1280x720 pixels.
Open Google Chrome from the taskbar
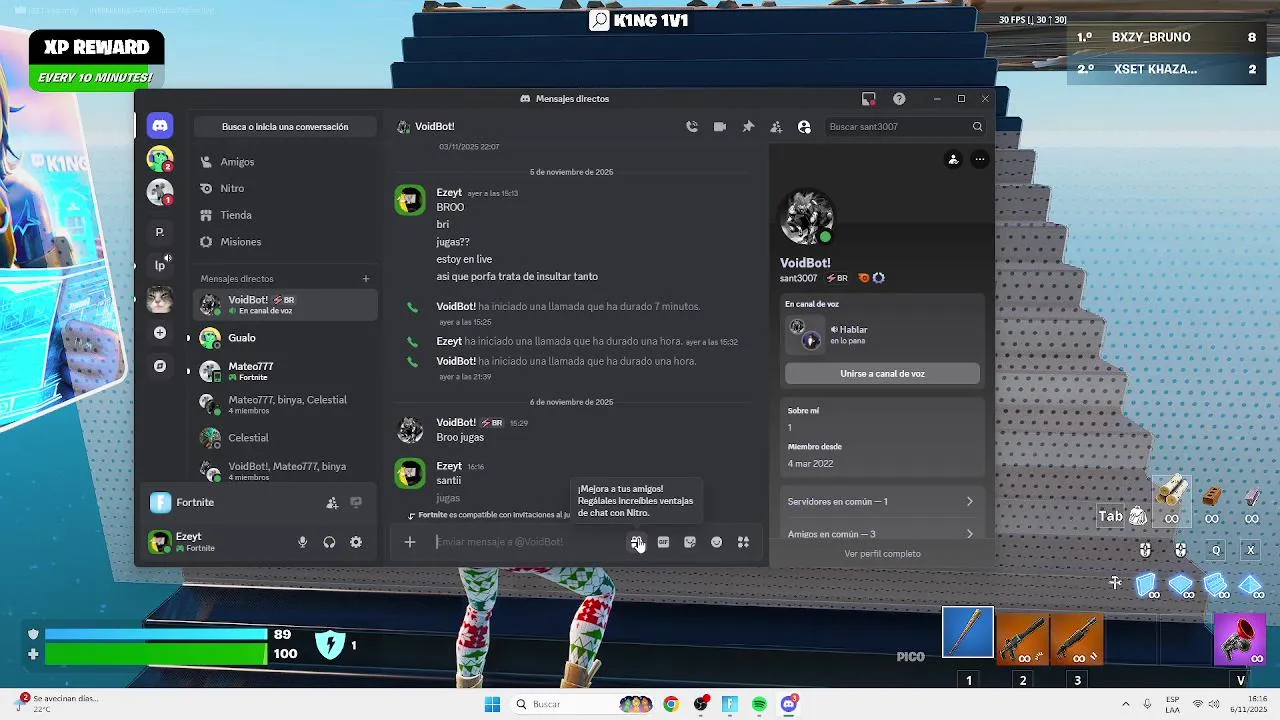click(x=671, y=704)
